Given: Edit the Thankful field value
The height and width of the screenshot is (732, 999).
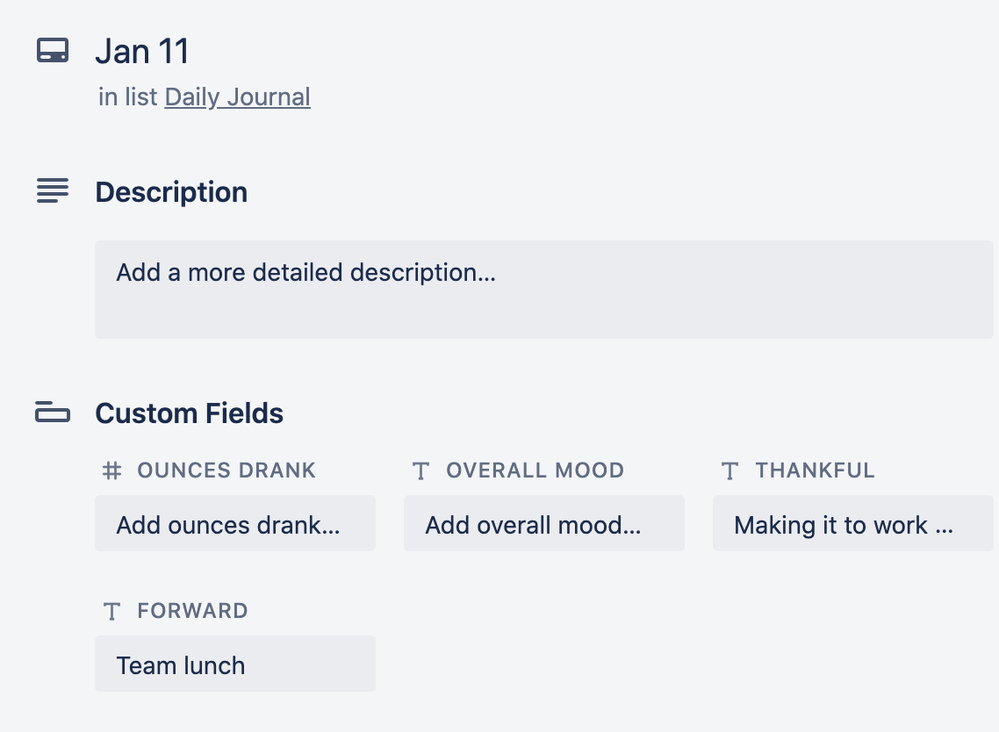Looking at the screenshot, I should pos(852,524).
